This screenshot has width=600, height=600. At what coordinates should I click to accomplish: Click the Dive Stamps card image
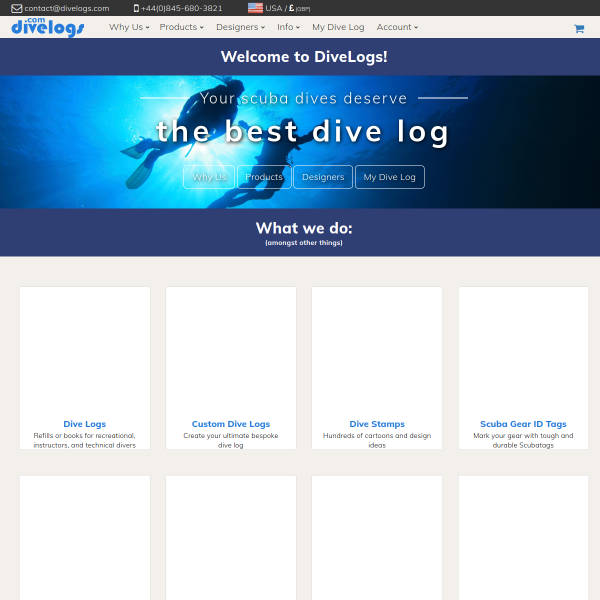click(377, 351)
